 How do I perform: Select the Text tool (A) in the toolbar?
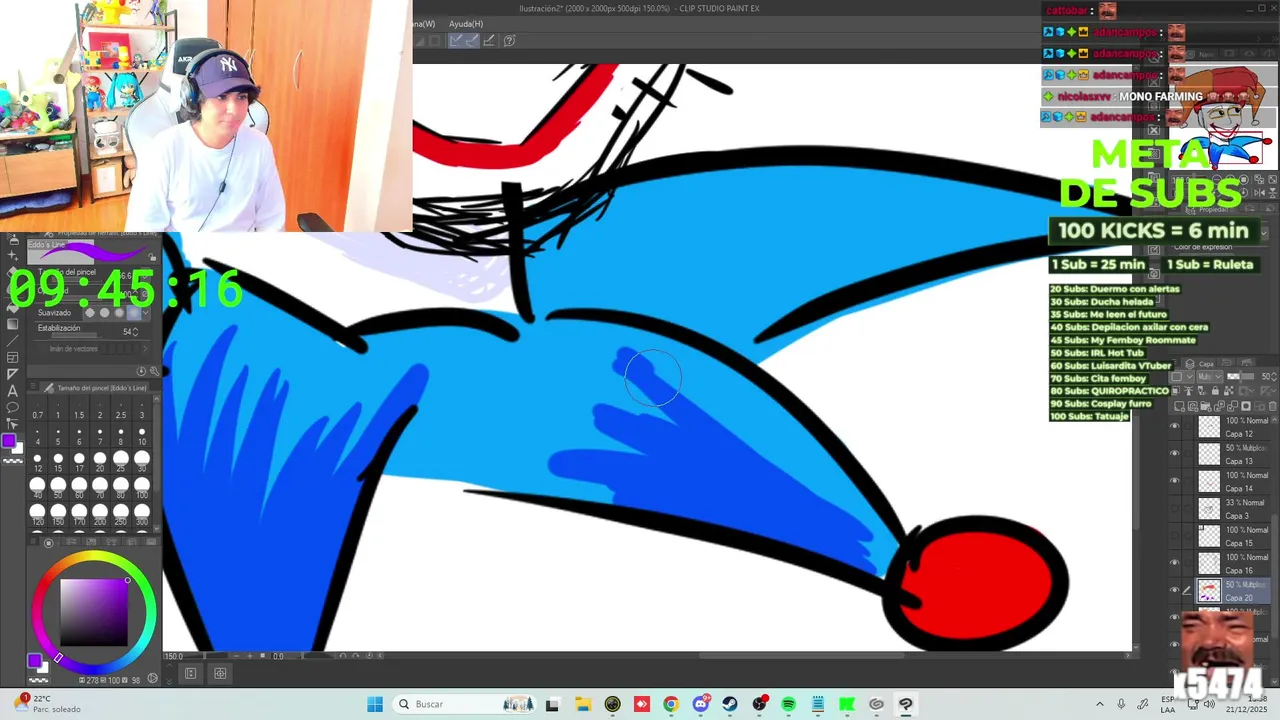[13, 390]
